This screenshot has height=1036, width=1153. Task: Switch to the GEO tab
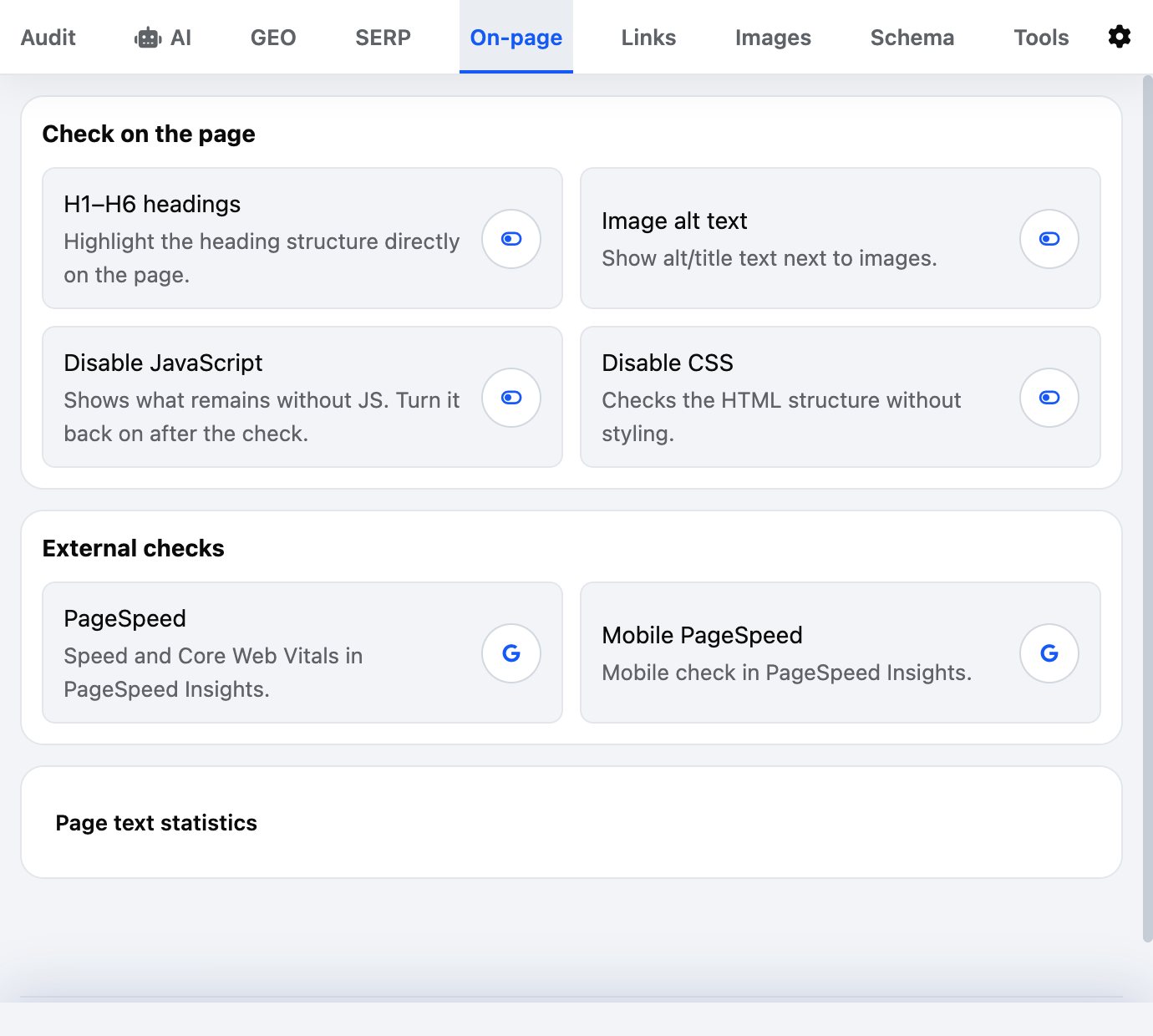pyautogui.click(x=273, y=38)
